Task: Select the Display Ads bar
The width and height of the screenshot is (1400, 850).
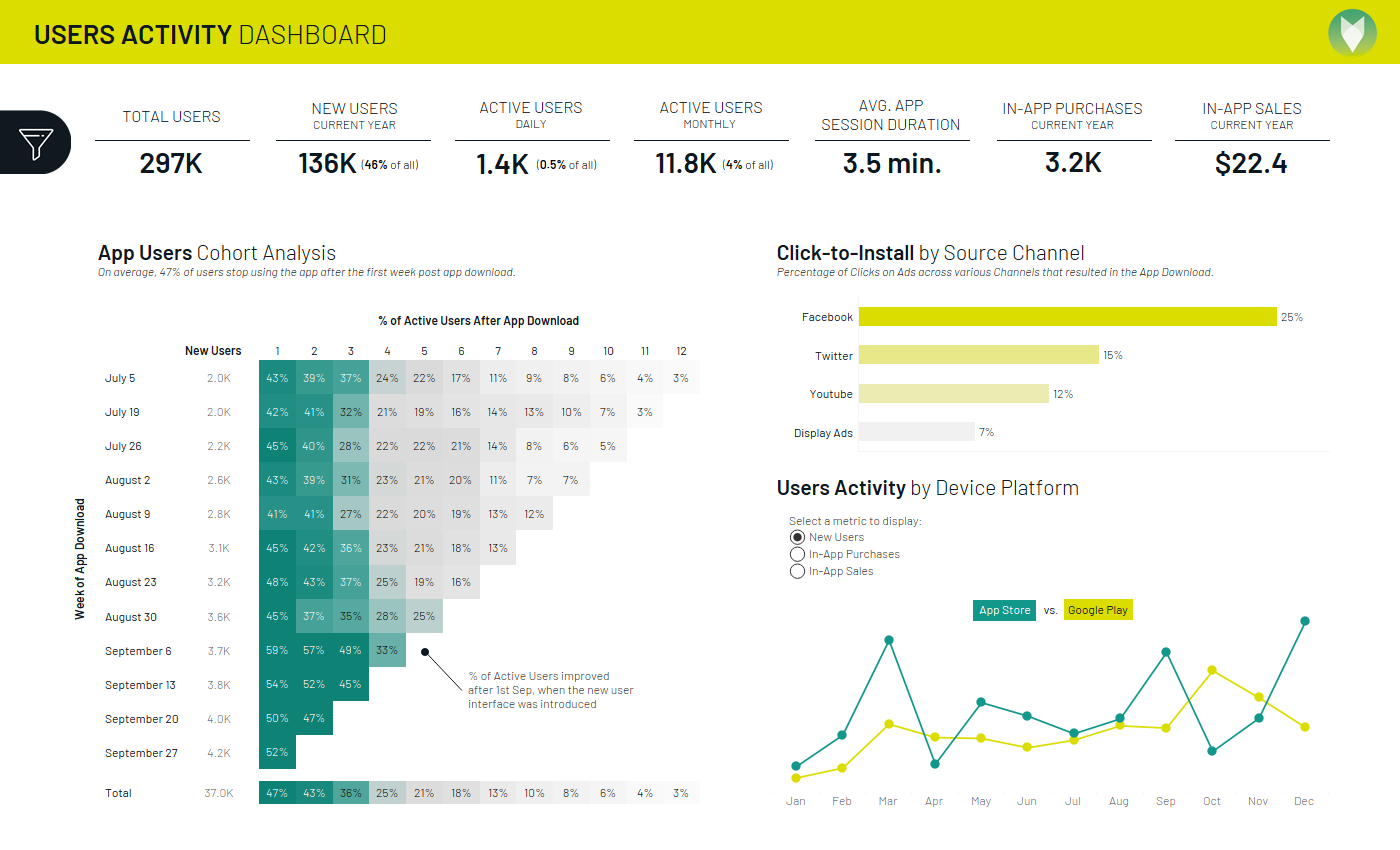Action: (x=916, y=432)
